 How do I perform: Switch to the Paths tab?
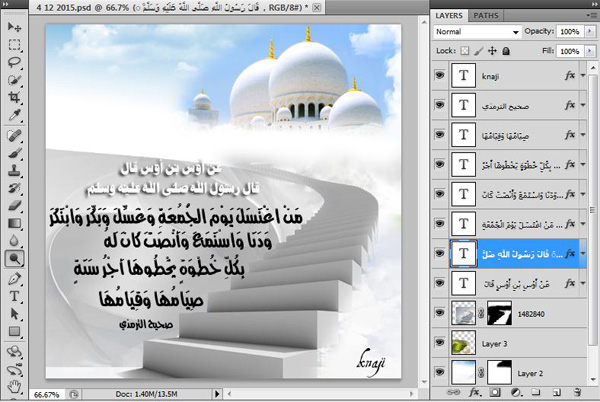pyautogui.click(x=486, y=16)
